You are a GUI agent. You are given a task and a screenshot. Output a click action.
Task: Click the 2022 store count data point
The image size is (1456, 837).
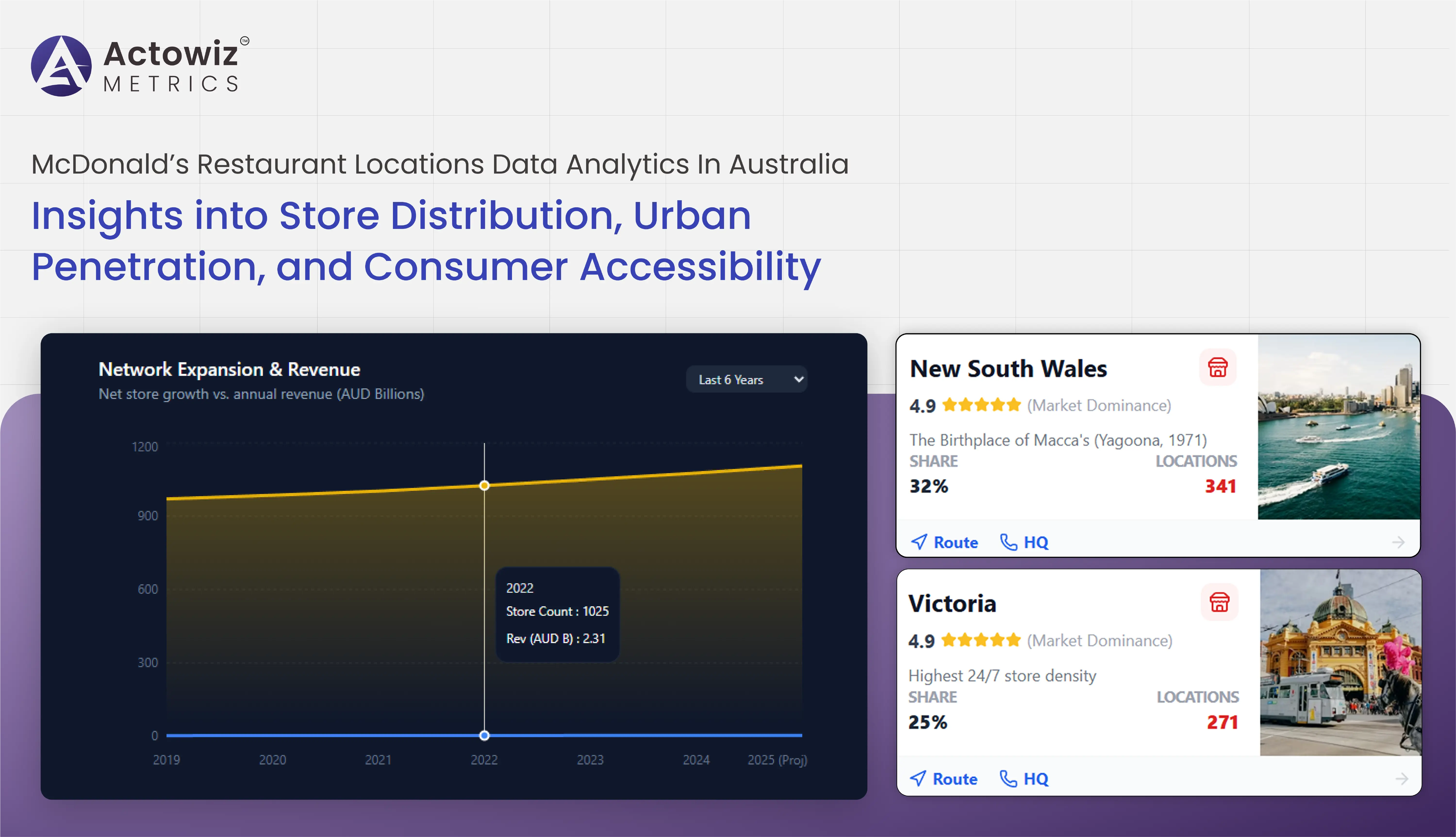(484, 486)
